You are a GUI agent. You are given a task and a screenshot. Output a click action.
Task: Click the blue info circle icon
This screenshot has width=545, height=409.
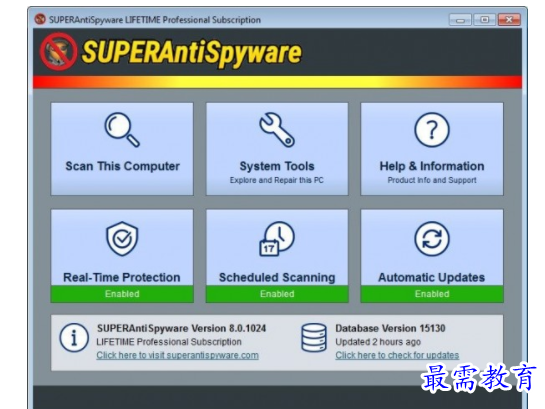(74, 337)
